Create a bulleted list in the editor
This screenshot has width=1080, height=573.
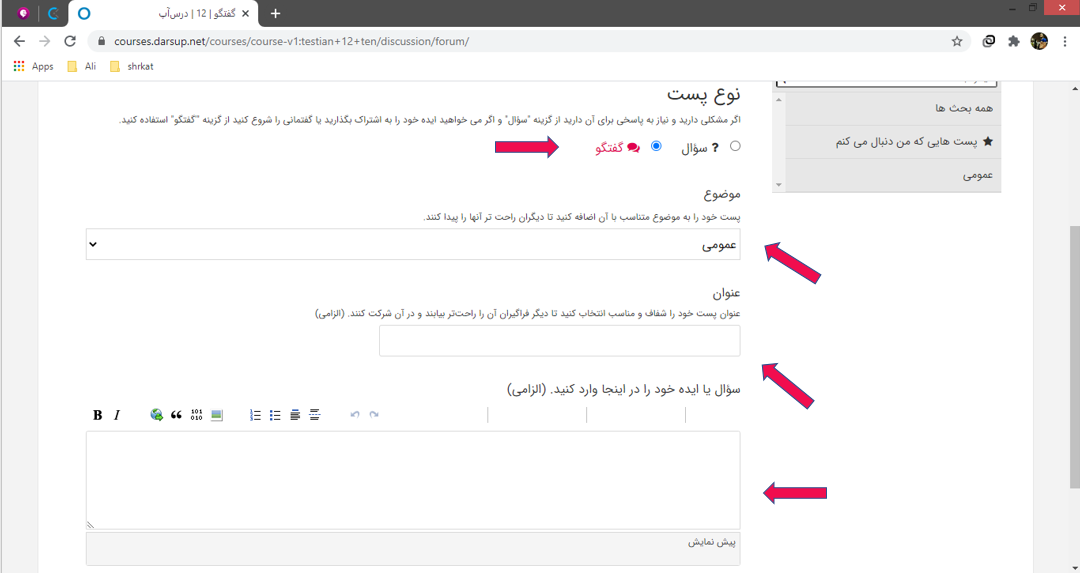click(275, 415)
